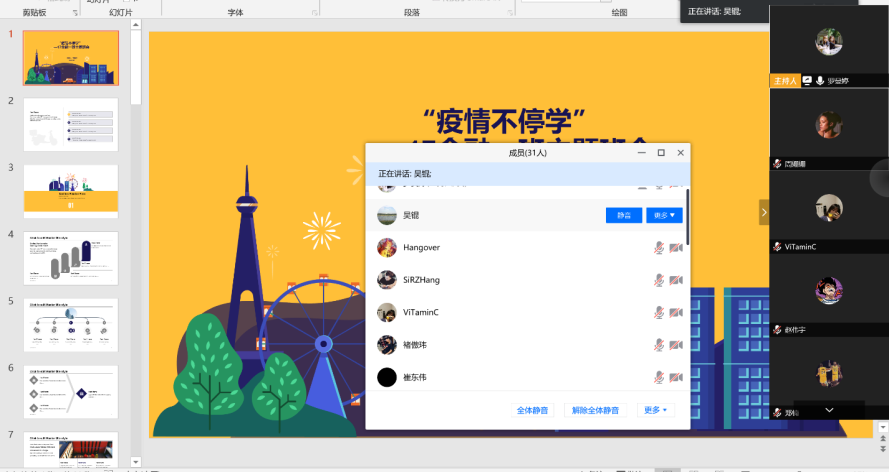The width and height of the screenshot is (889, 472).
Task: Click the 全体静音 button
Action: [x=534, y=410]
